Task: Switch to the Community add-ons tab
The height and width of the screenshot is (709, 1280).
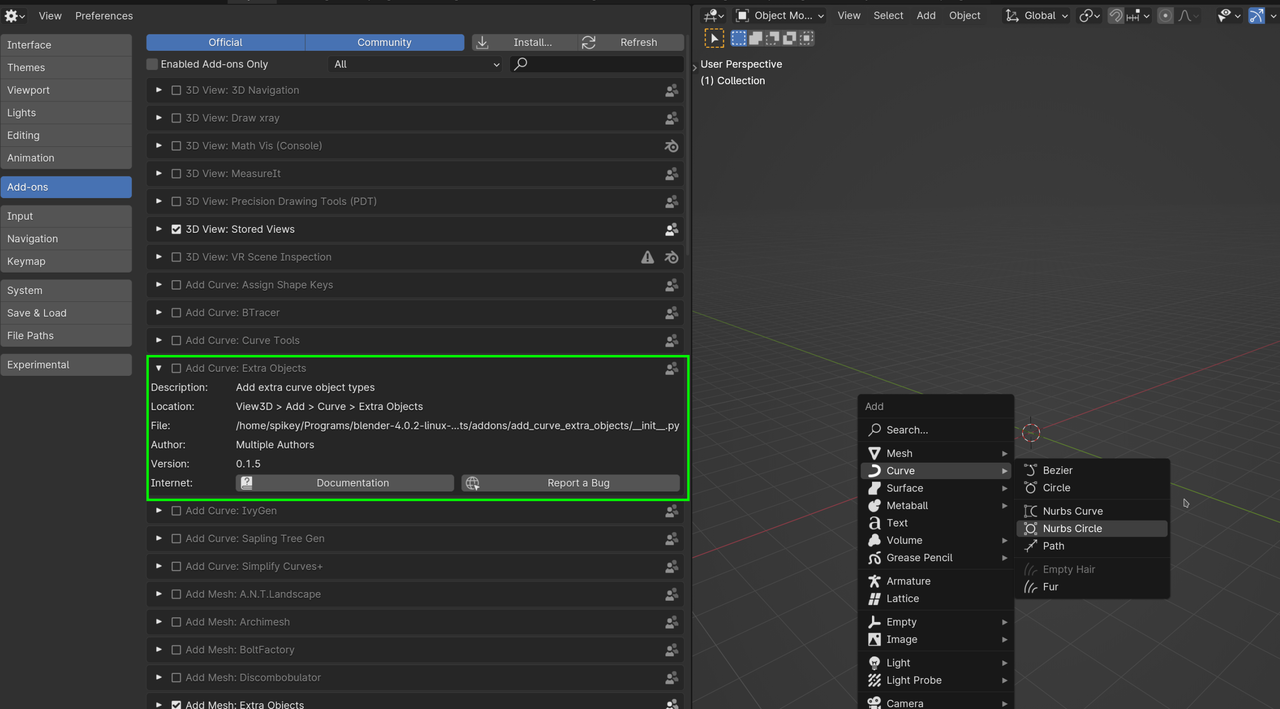Action: click(x=384, y=42)
